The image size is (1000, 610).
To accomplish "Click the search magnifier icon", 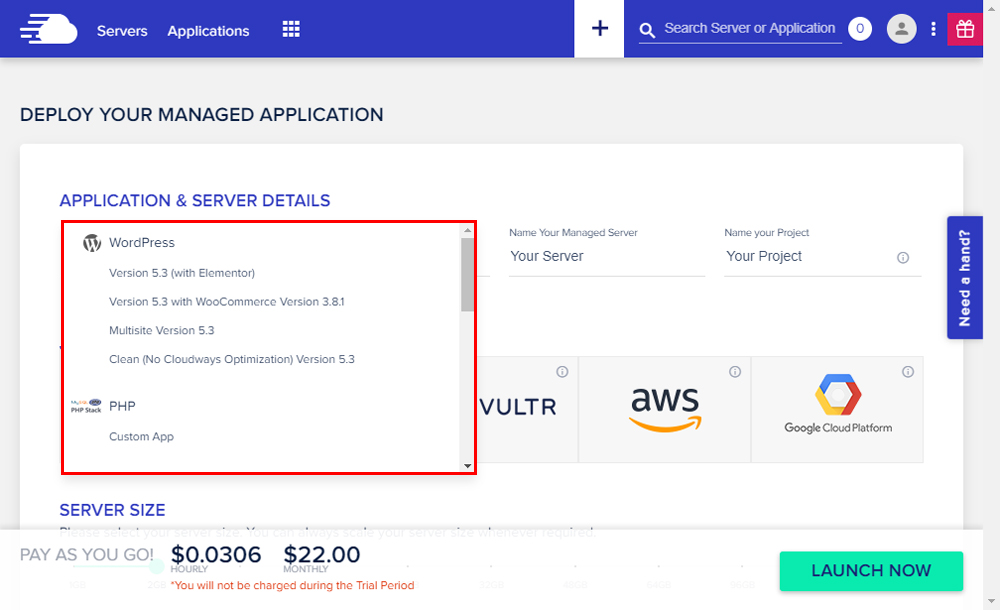I will tap(647, 30).
